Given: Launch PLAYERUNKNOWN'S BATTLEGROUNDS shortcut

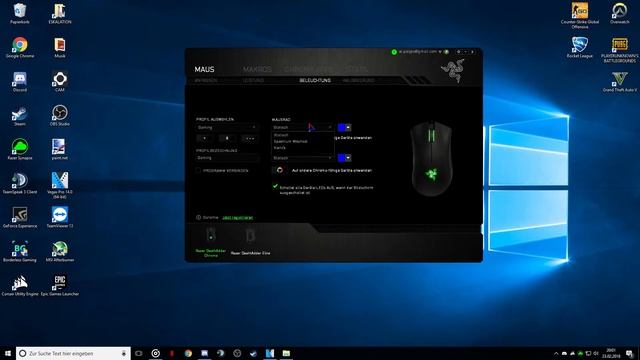Looking at the screenshot, I should [x=620, y=50].
